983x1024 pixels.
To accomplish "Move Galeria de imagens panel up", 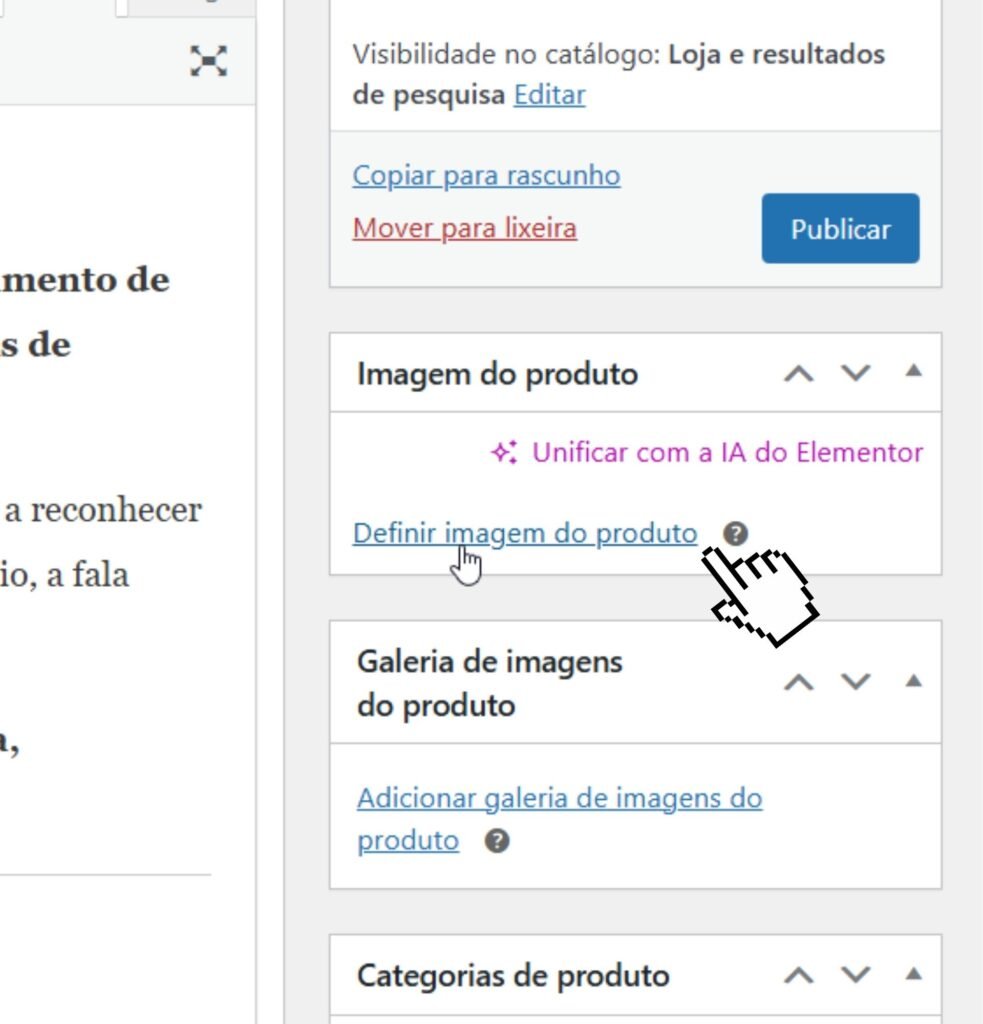I will tap(798, 682).
